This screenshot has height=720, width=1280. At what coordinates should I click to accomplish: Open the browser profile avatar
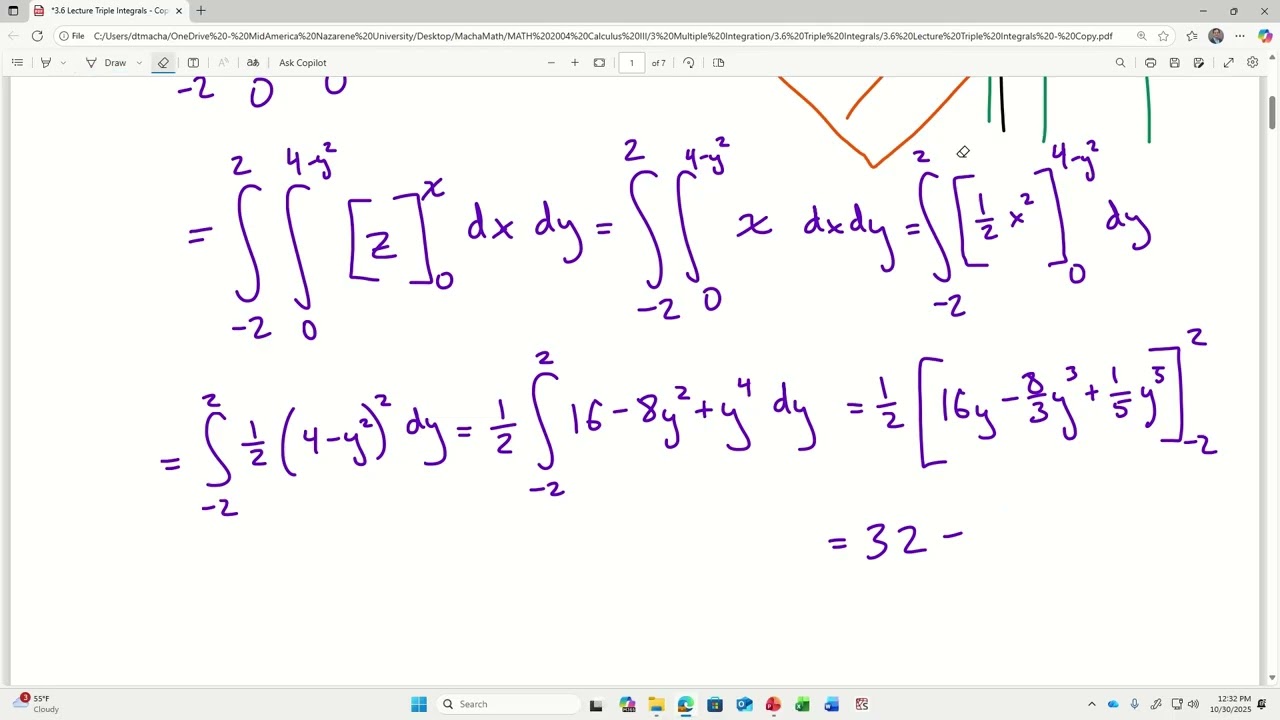coord(1216,36)
